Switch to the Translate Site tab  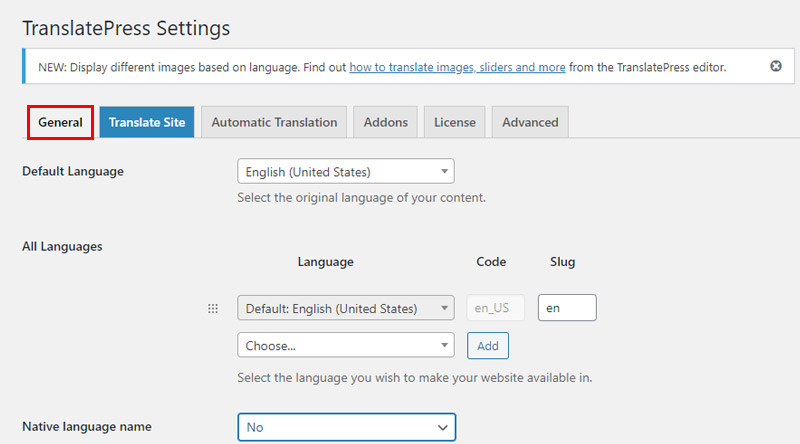click(x=147, y=122)
